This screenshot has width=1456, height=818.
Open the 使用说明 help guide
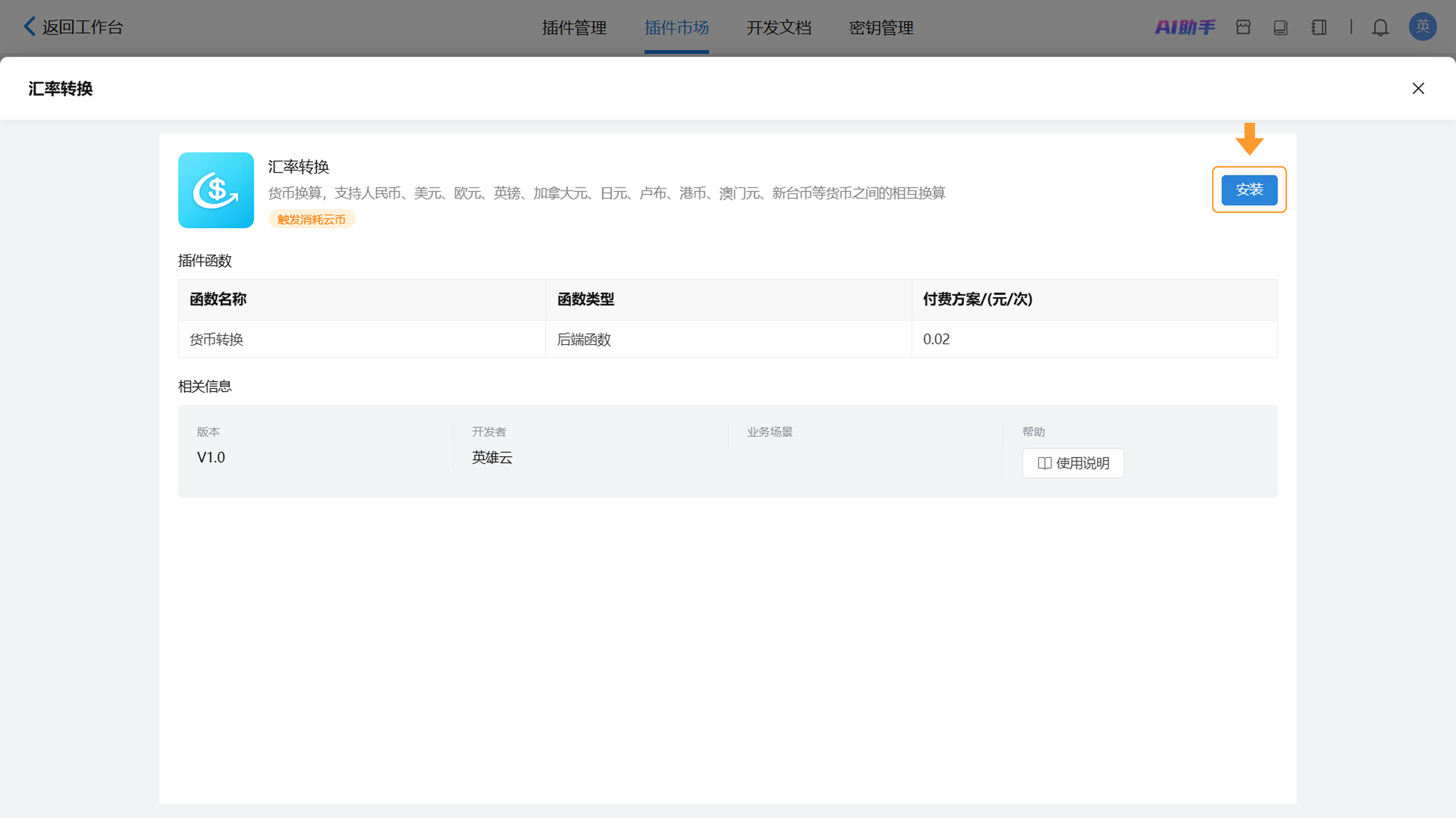coord(1073,463)
